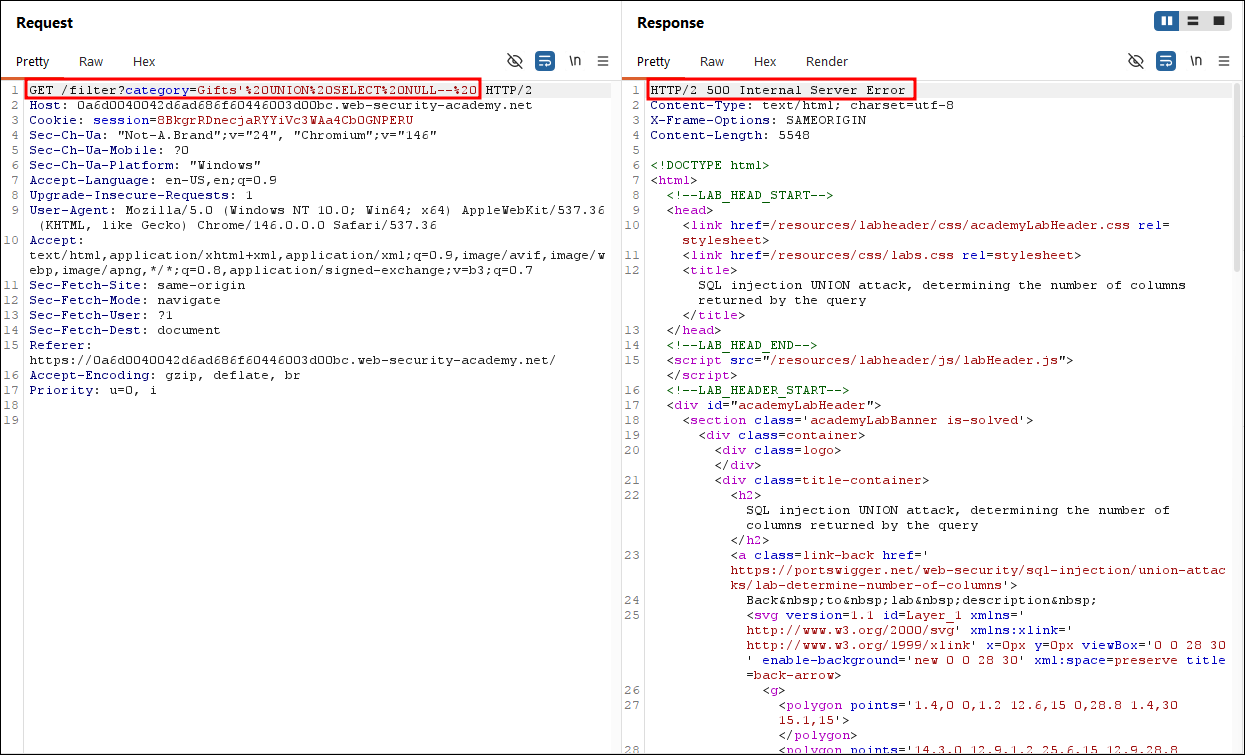Viewport: 1245px width, 755px height.
Task: Open the Request panel hamburger menu
Action: pos(603,61)
